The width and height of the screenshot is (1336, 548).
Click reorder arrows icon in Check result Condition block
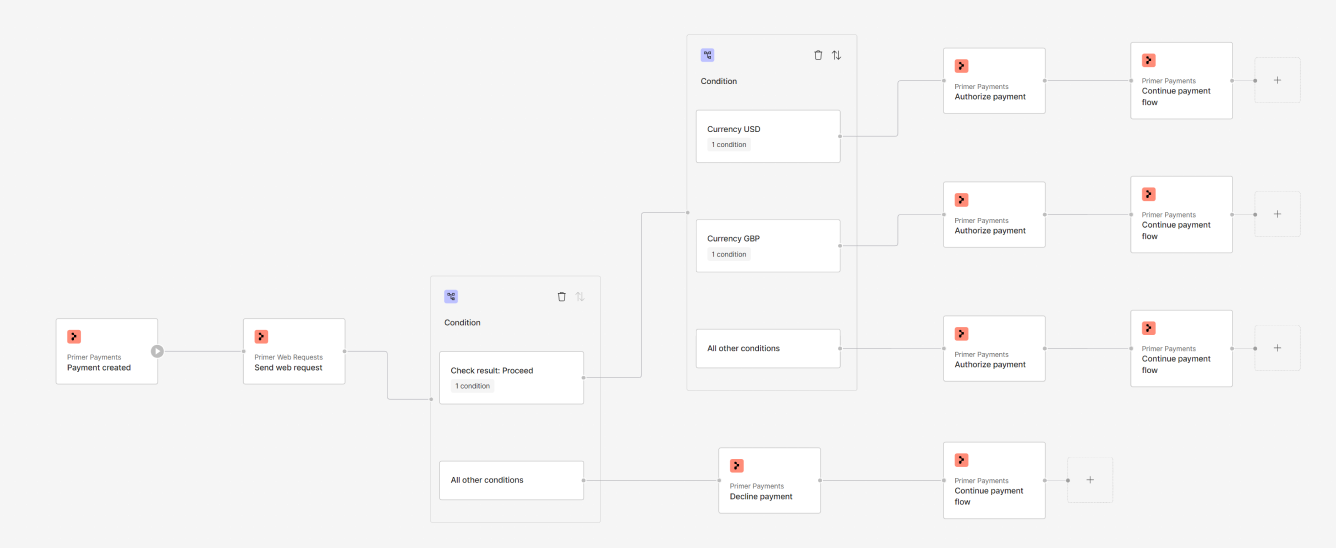pos(580,297)
